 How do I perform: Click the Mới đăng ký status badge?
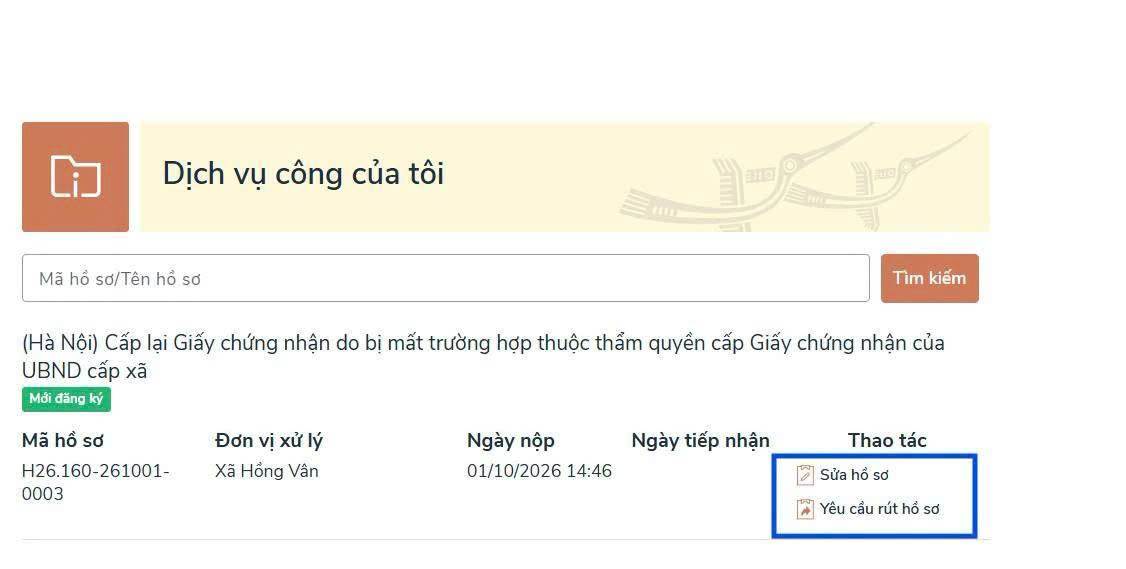pyautogui.click(x=66, y=399)
